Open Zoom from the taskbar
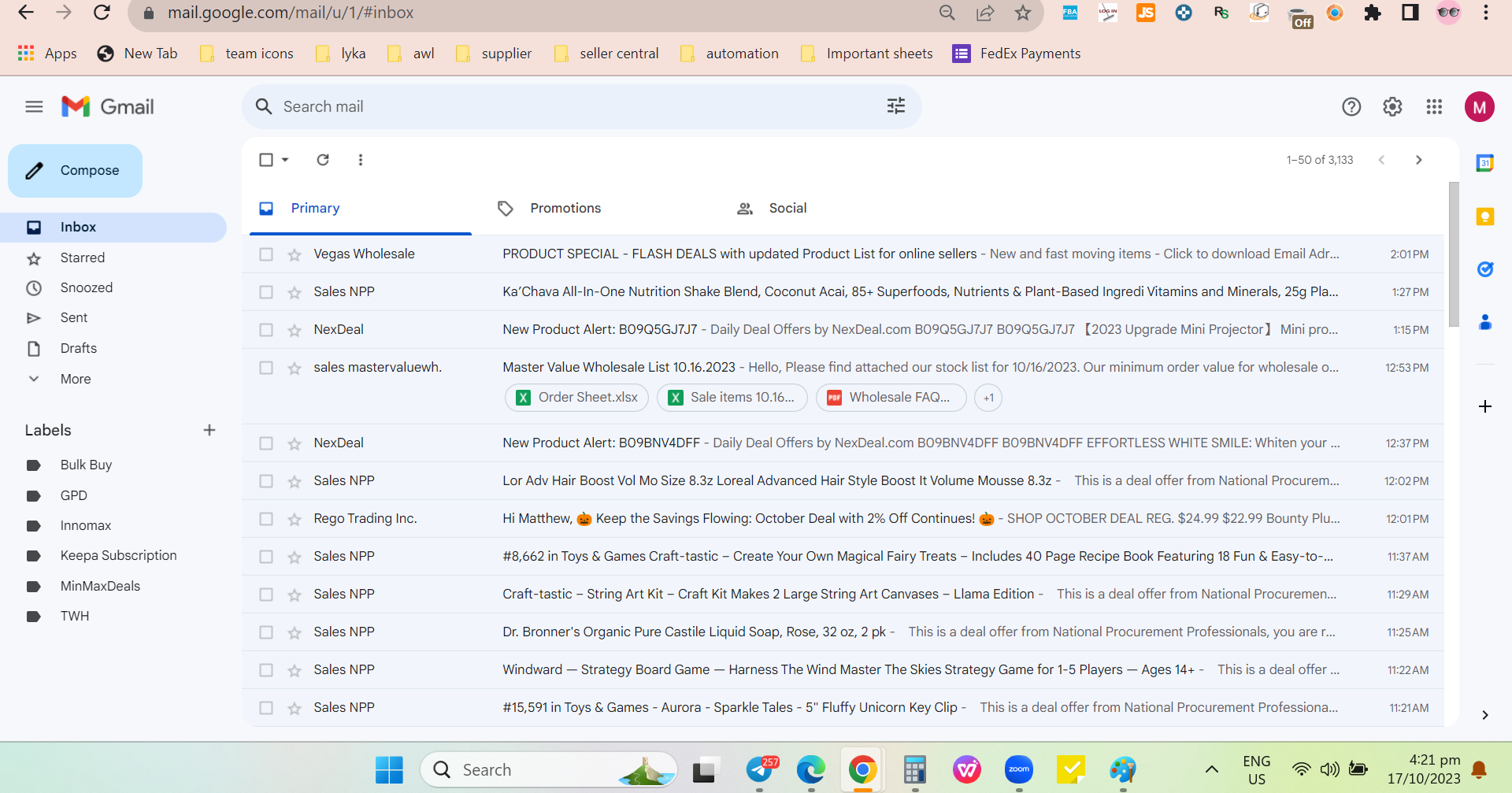This screenshot has height=793, width=1512. coord(1019,769)
